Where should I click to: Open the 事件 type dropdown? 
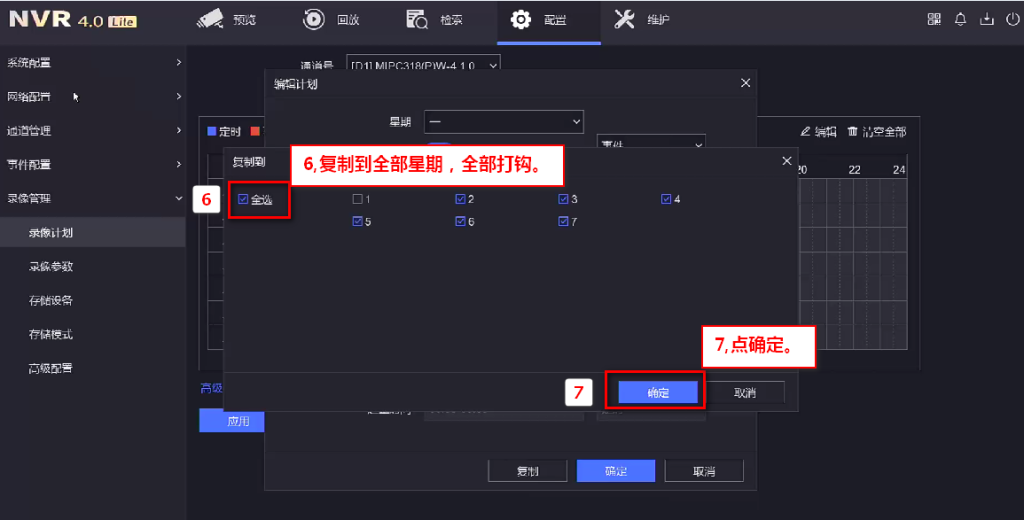pyautogui.click(x=651, y=142)
